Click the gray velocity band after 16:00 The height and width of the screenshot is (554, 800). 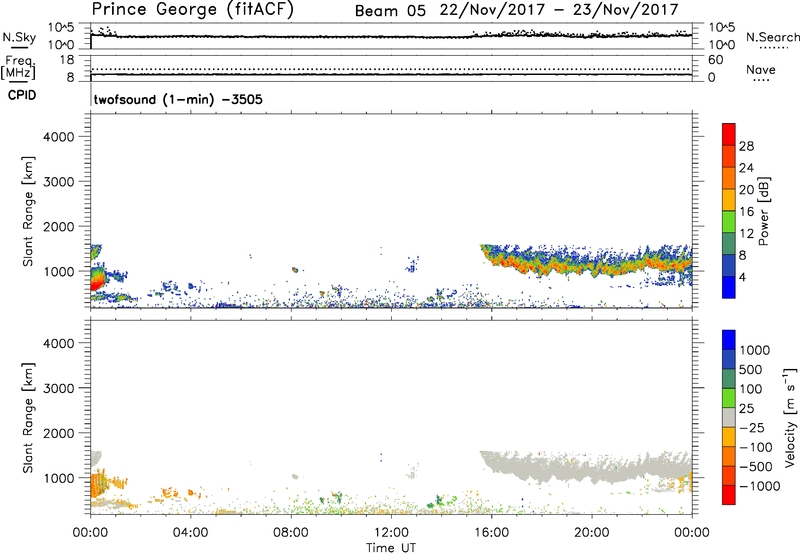[587, 467]
